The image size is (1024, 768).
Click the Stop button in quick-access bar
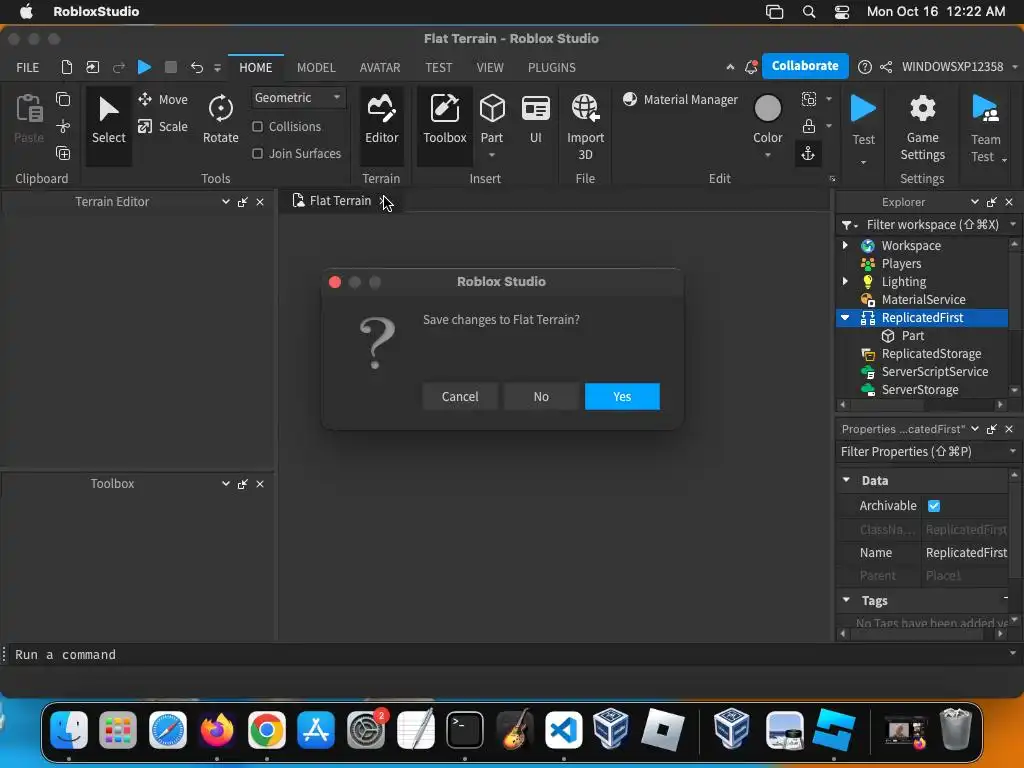tap(170, 67)
